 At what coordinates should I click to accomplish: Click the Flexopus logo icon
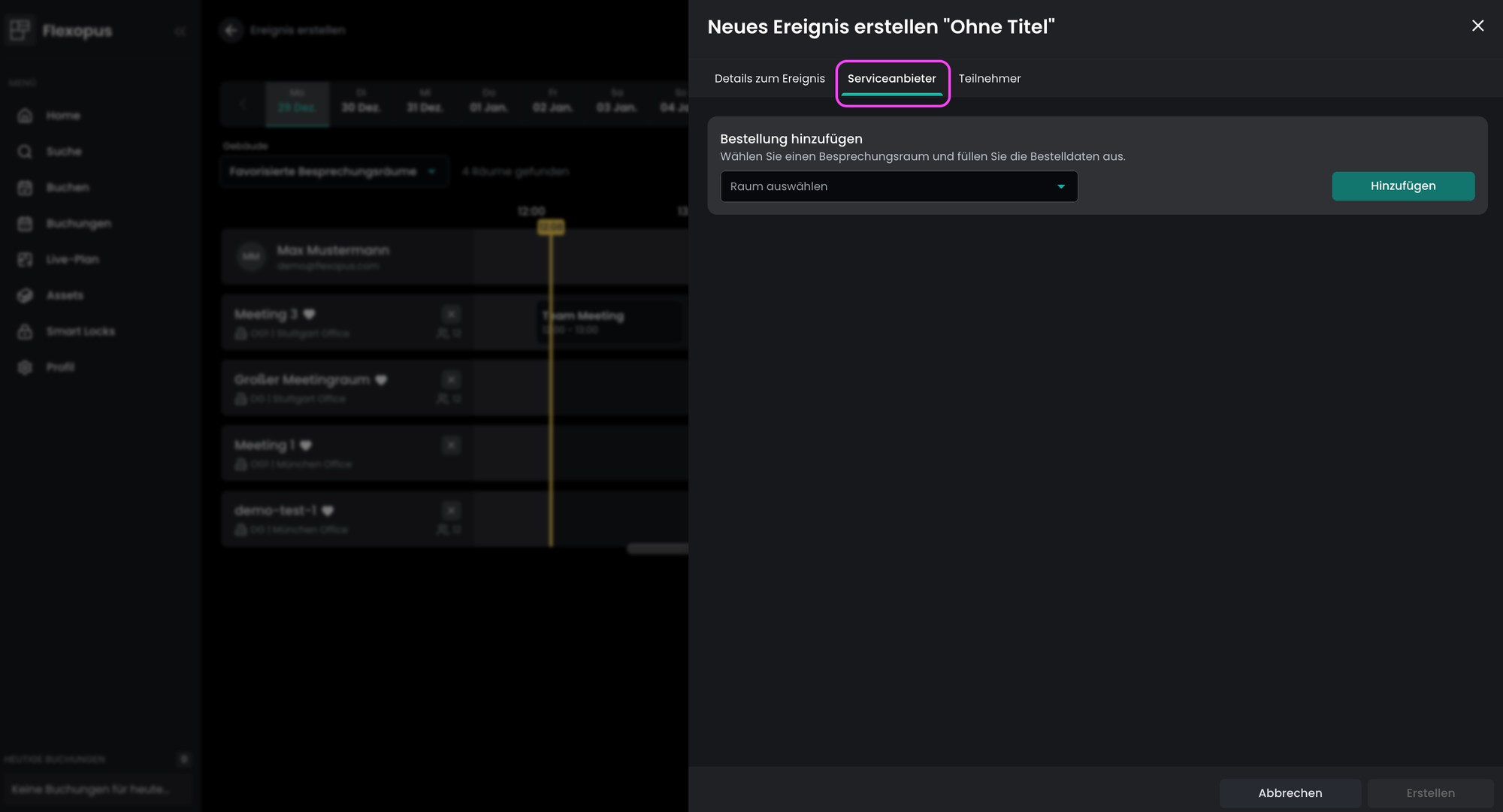click(20, 30)
